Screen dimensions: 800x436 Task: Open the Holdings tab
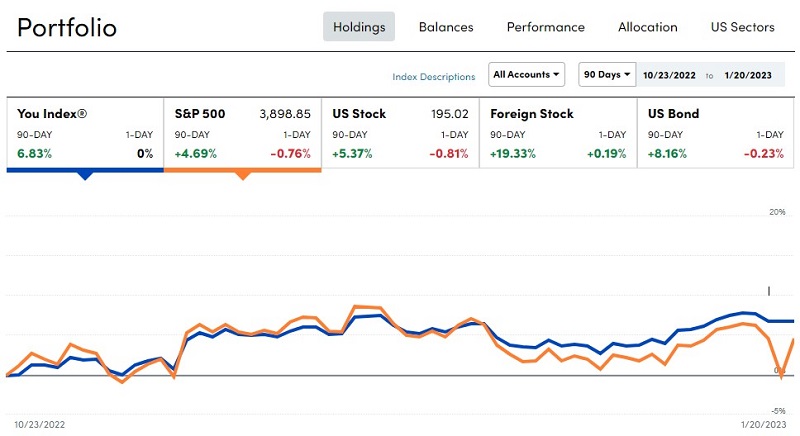(359, 27)
